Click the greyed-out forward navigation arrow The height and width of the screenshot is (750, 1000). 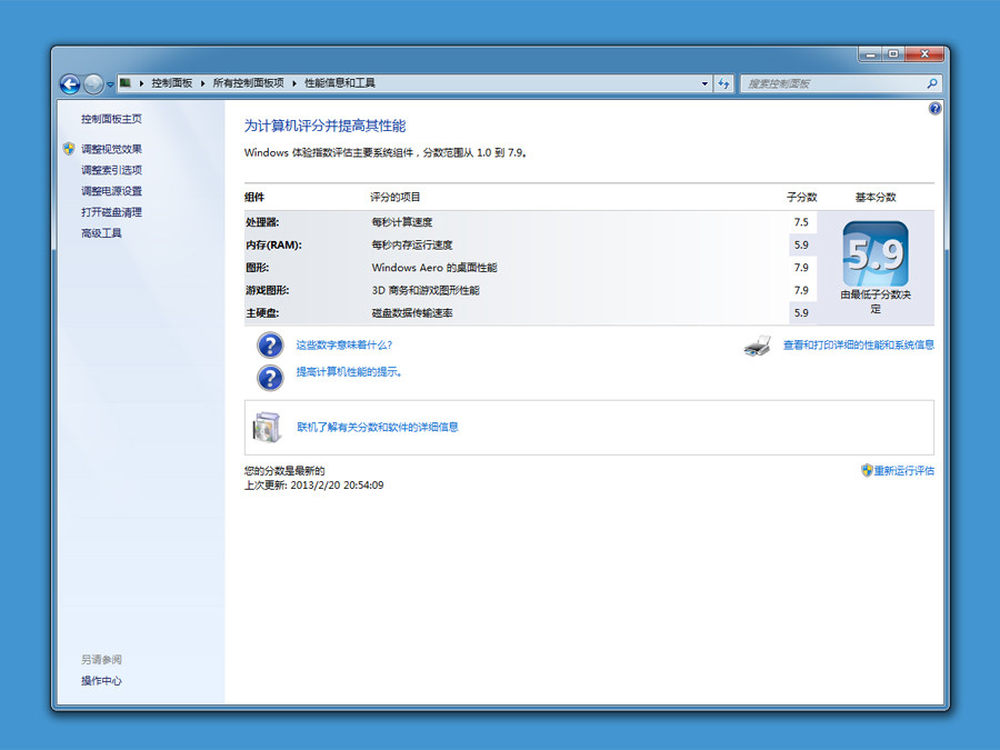[93, 84]
